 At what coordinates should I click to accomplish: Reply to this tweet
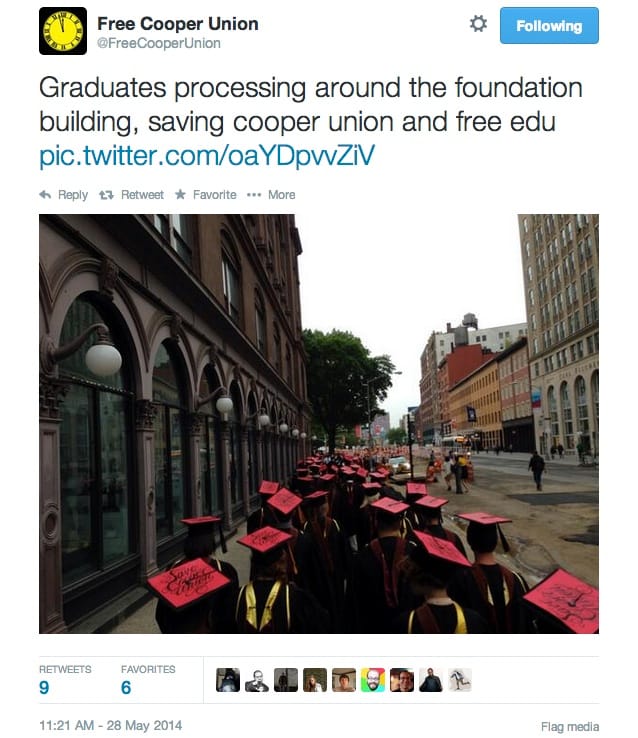(x=64, y=195)
